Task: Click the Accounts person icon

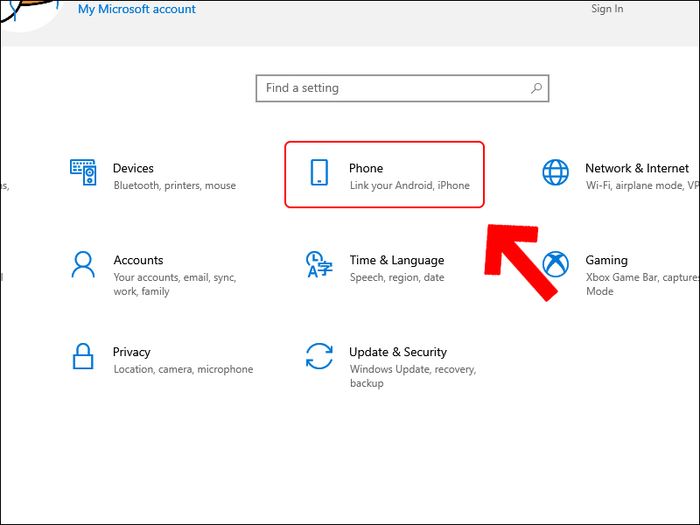Action: 83,264
